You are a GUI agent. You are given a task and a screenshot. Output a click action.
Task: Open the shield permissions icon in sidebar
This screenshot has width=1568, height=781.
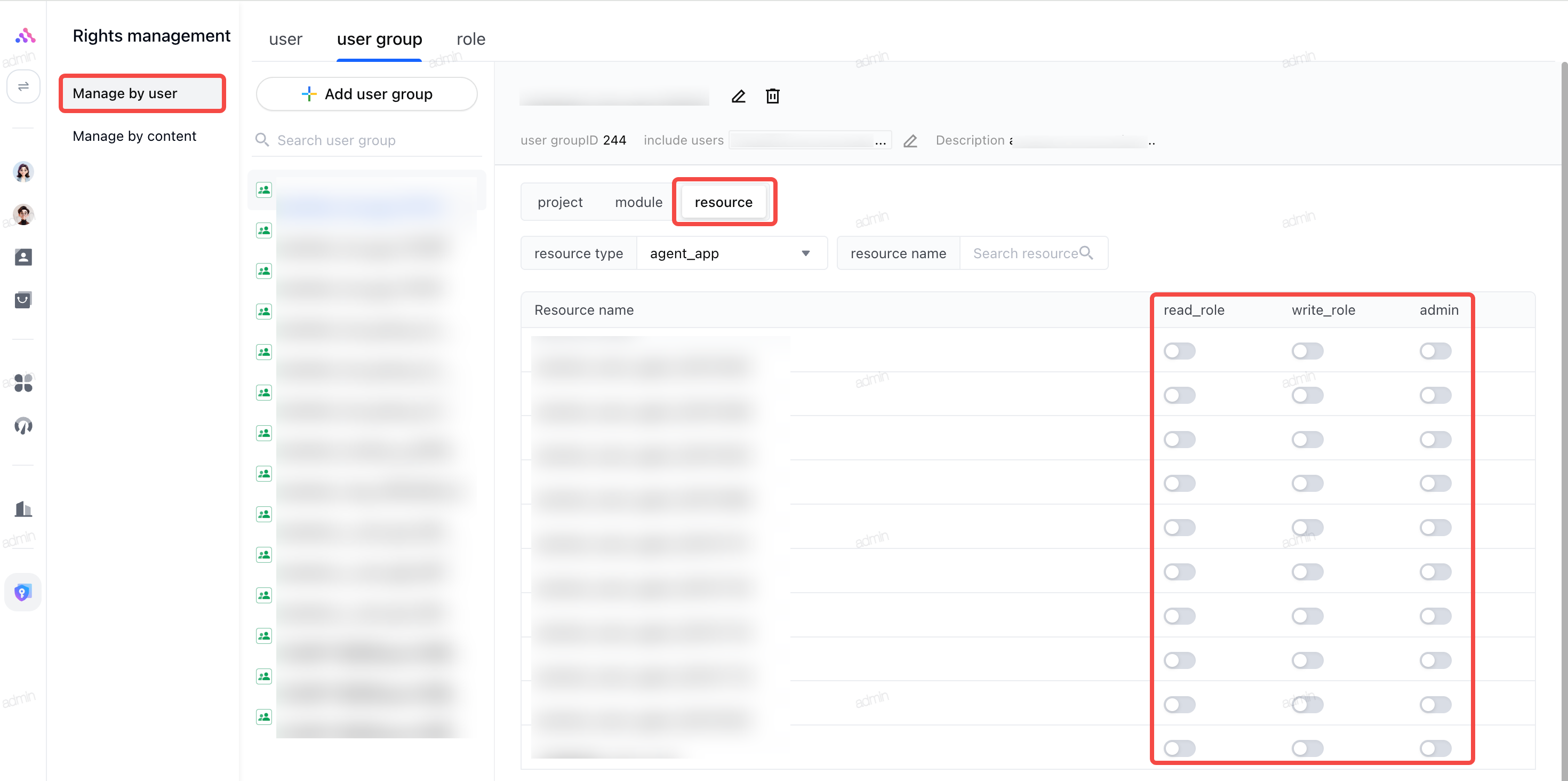pyautogui.click(x=23, y=592)
